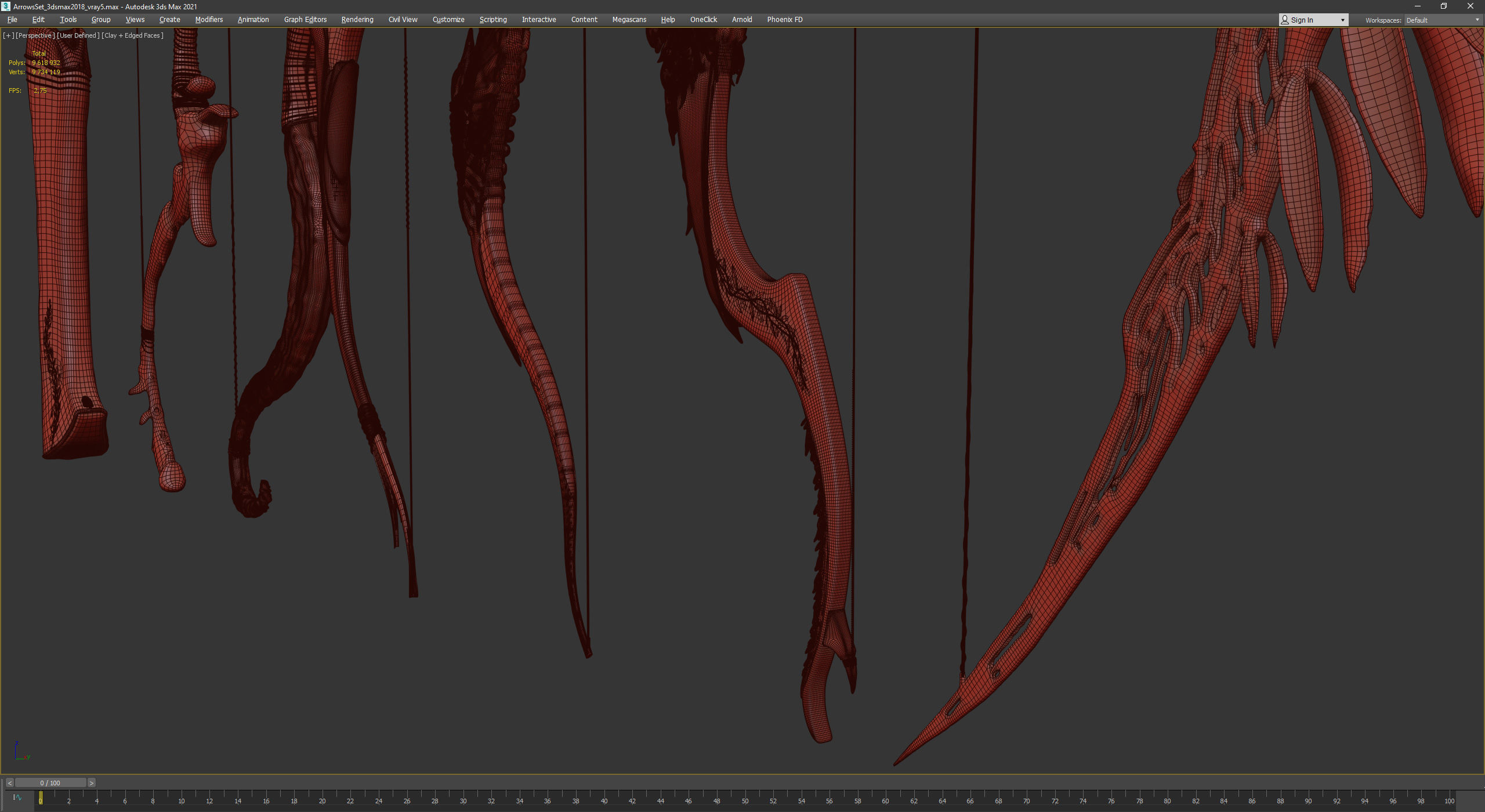Open Clay + Edged Faces display menu
Viewport: 1485px width, 812px height.
132,35
